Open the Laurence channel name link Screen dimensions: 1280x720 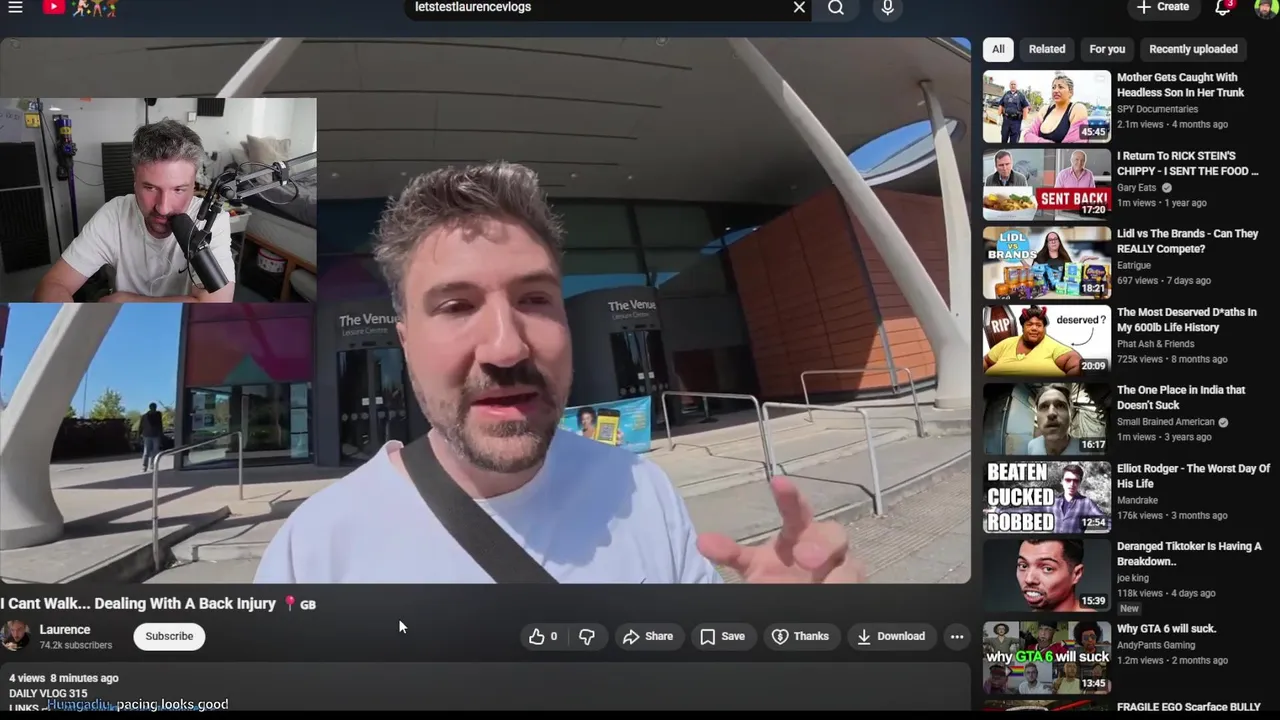[65, 629]
